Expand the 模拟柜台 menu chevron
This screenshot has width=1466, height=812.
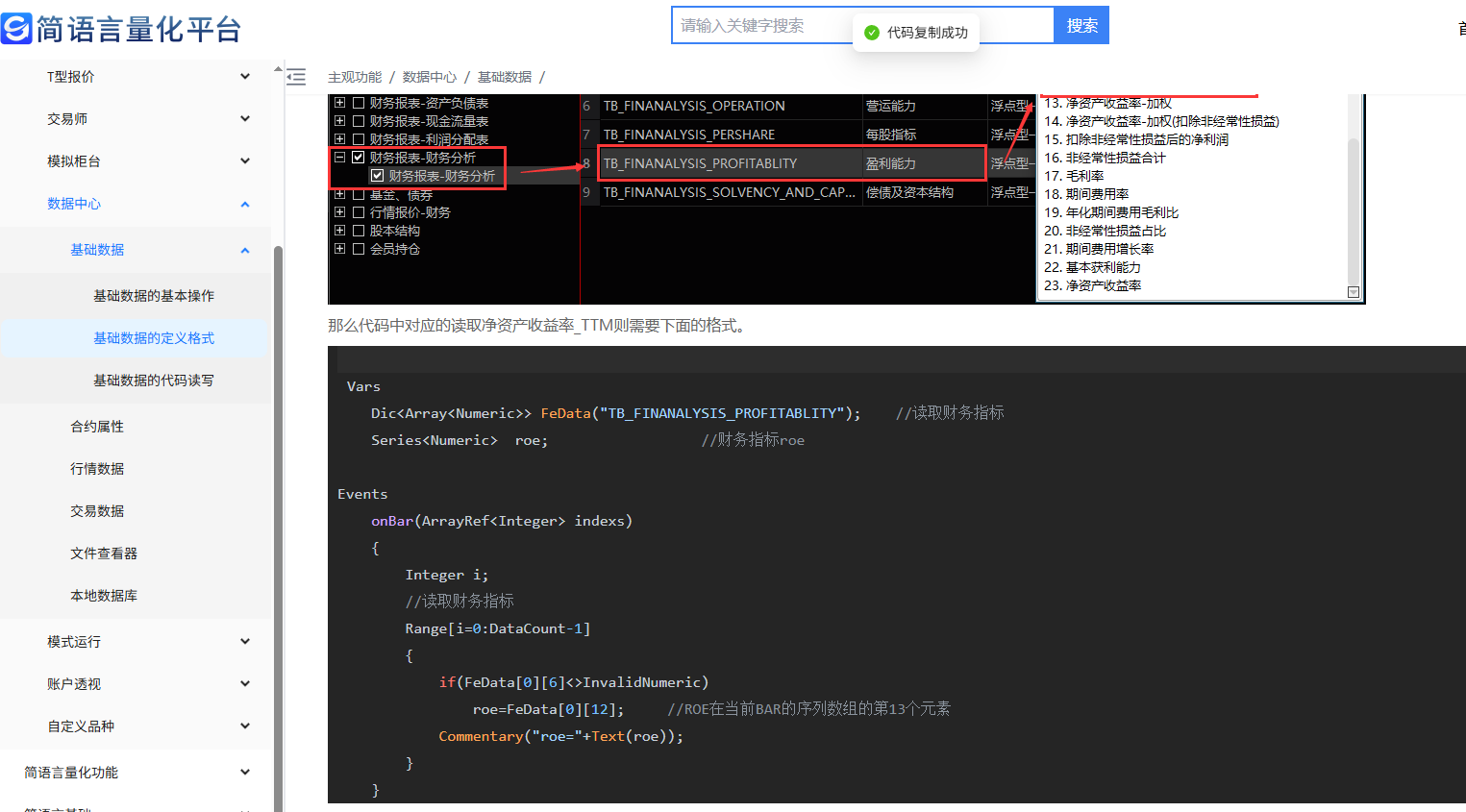(x=245, y=161)
